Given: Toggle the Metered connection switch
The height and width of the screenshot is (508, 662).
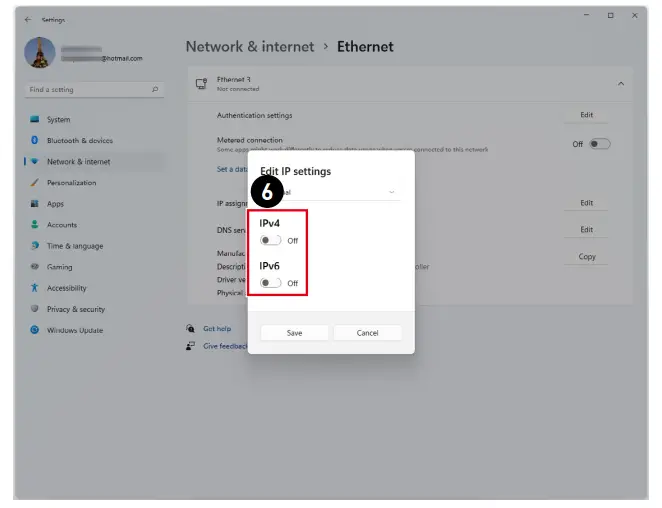Looking at the screenshot, I should pos(599,144).
